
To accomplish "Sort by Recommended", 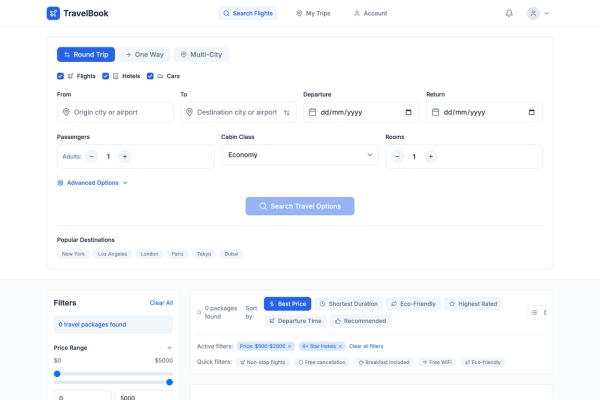I will point(360,321).
